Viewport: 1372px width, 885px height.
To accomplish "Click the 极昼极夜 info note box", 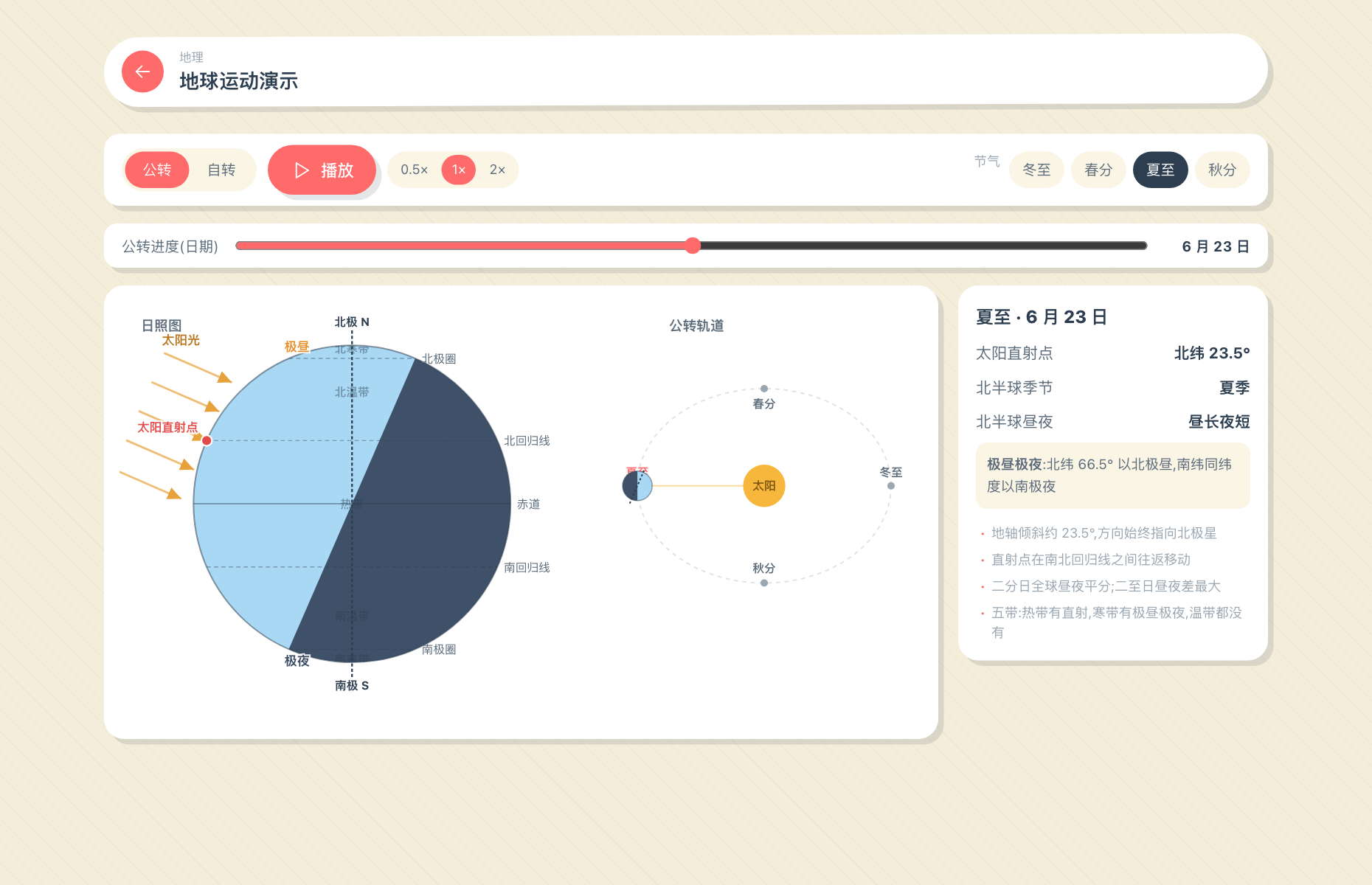I will (x=1112, y=476).
